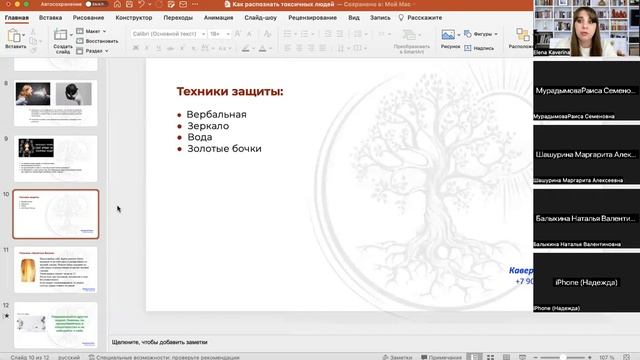Open the Макет layout dropdown
Viewport: 640px width, 360px height.
[91, 31]
